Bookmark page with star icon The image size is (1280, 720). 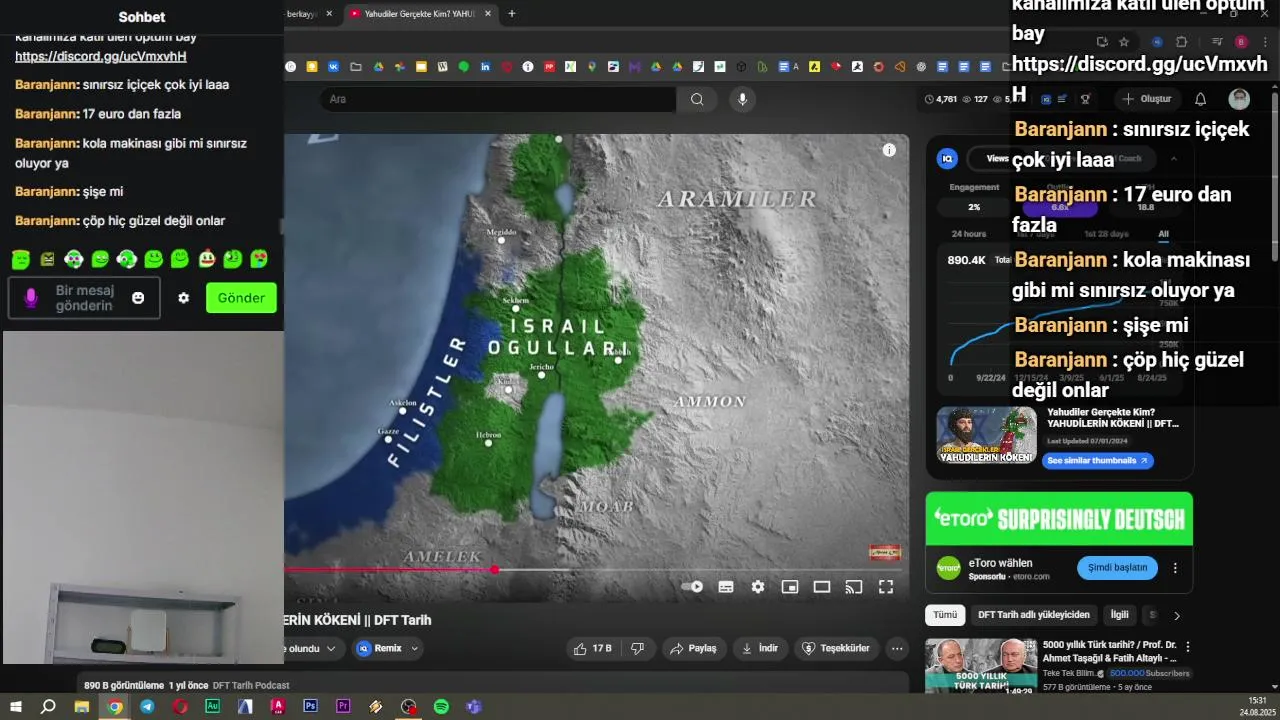(1124, 42)
